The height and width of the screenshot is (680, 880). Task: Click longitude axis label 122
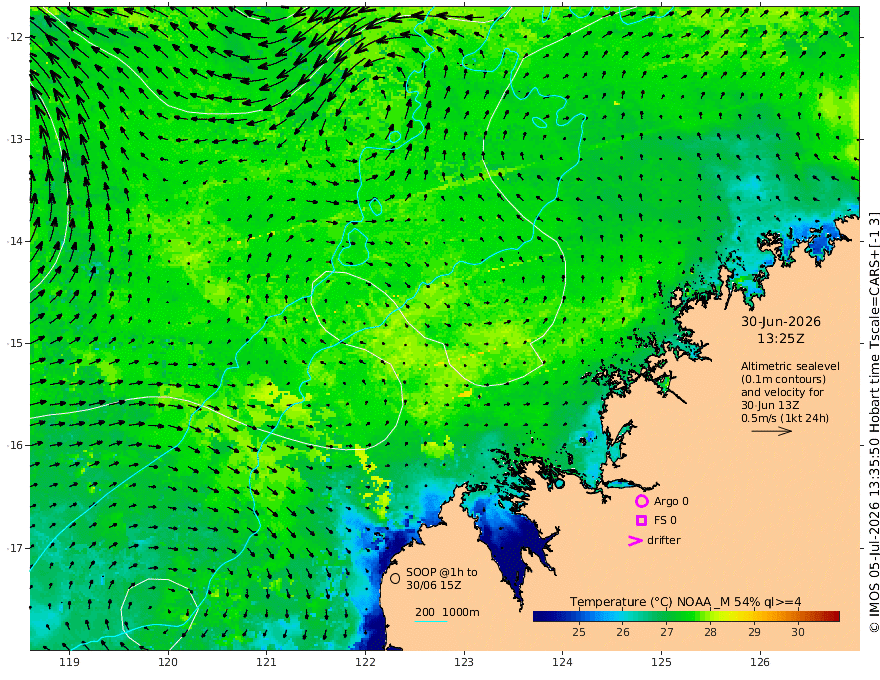(x=365, y=662)
